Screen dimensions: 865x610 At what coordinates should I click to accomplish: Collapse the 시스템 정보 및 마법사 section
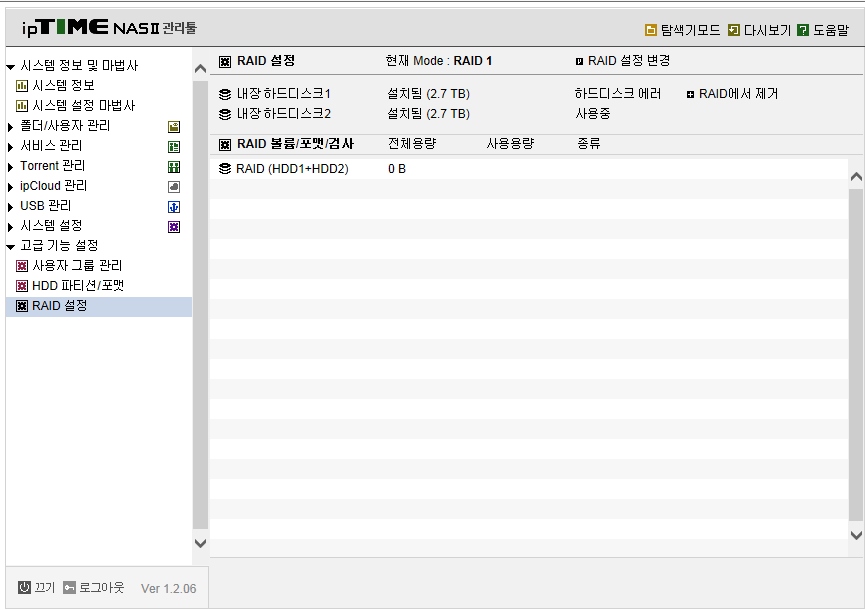point(10,67)
